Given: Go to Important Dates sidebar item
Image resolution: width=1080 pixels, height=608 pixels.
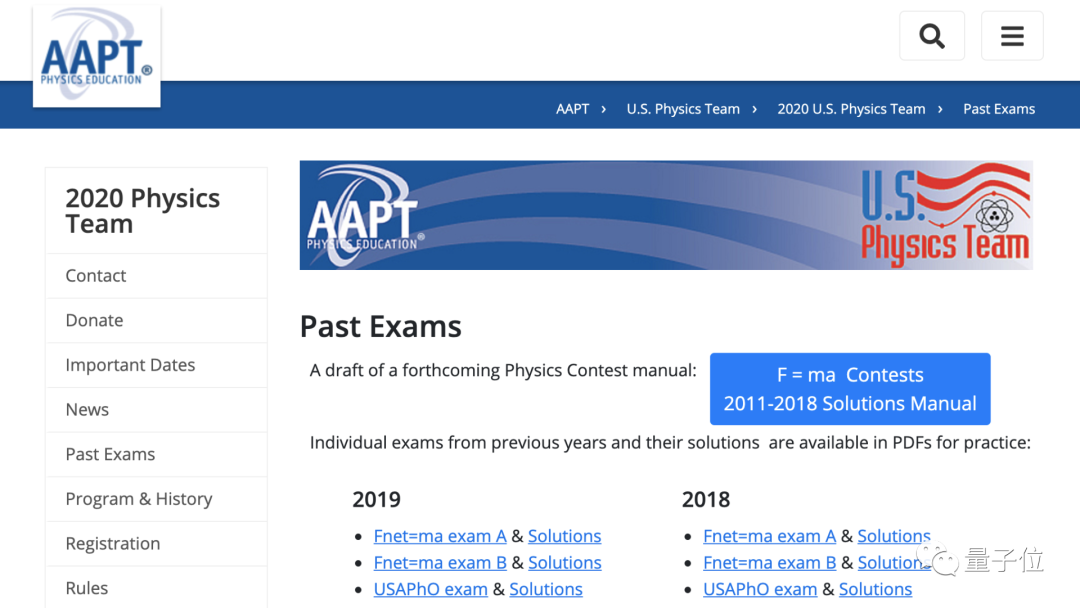Looking at the screenshot, I should coord(130,365).
